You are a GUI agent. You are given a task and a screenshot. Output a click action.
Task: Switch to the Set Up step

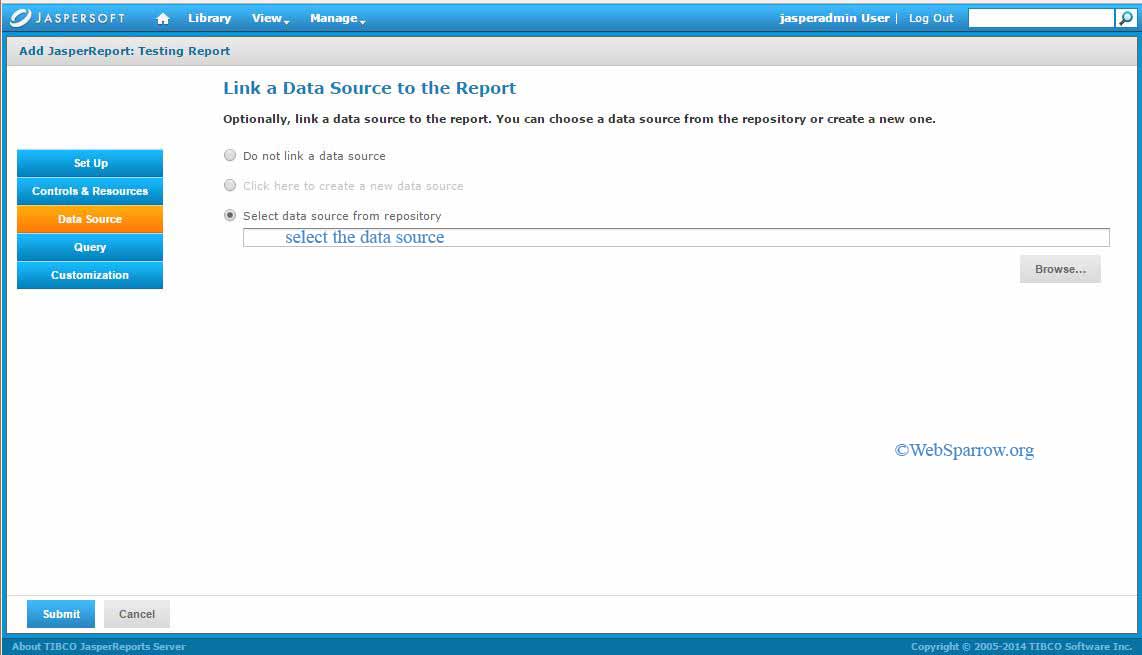tap(90, 163)
